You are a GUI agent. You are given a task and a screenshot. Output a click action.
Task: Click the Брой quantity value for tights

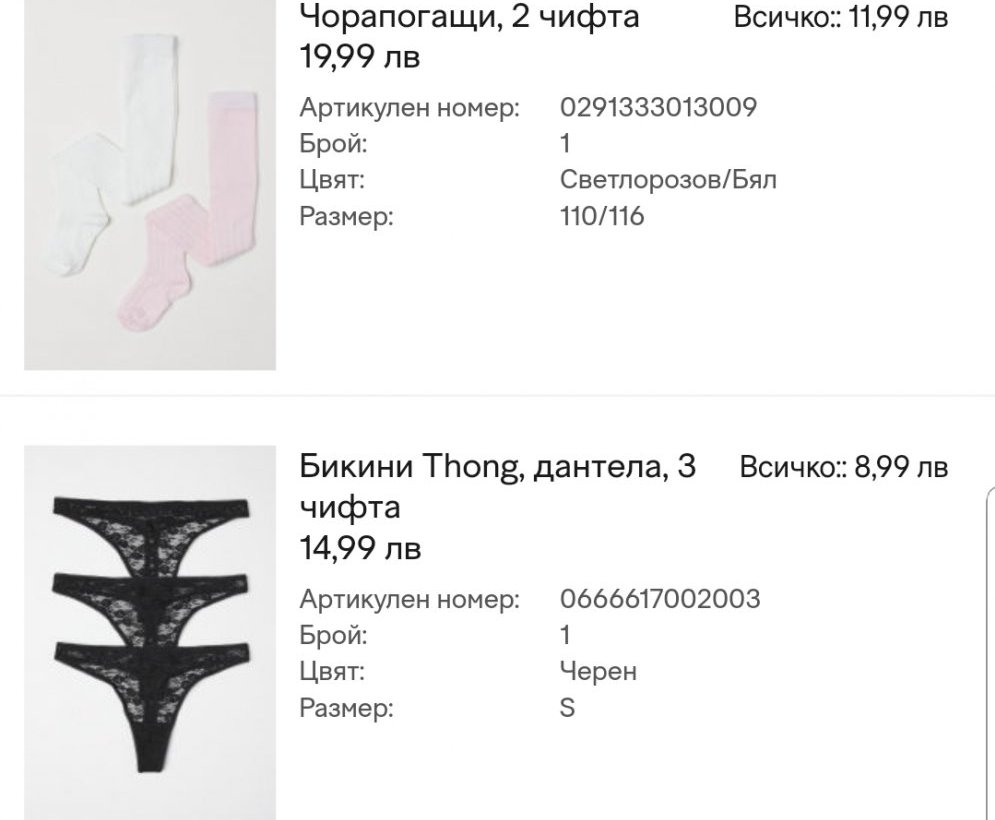coord(565,144)
